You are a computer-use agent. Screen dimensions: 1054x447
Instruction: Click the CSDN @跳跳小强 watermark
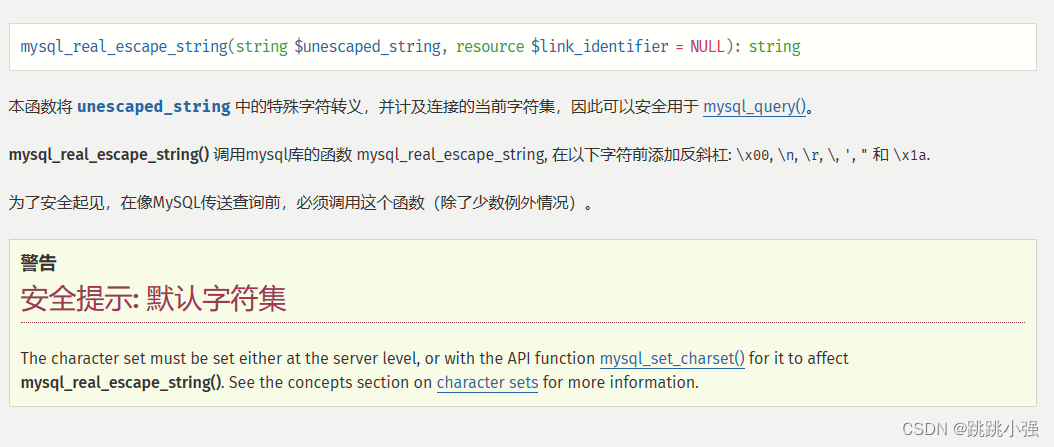(x=969, y=428)
